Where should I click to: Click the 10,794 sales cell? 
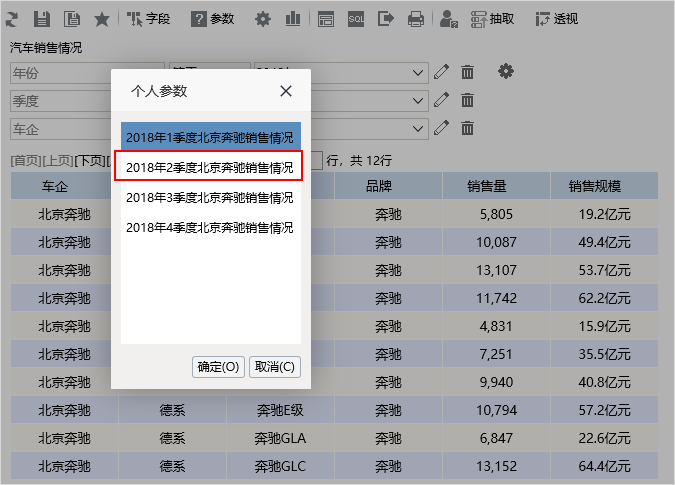tap(496, 410)
